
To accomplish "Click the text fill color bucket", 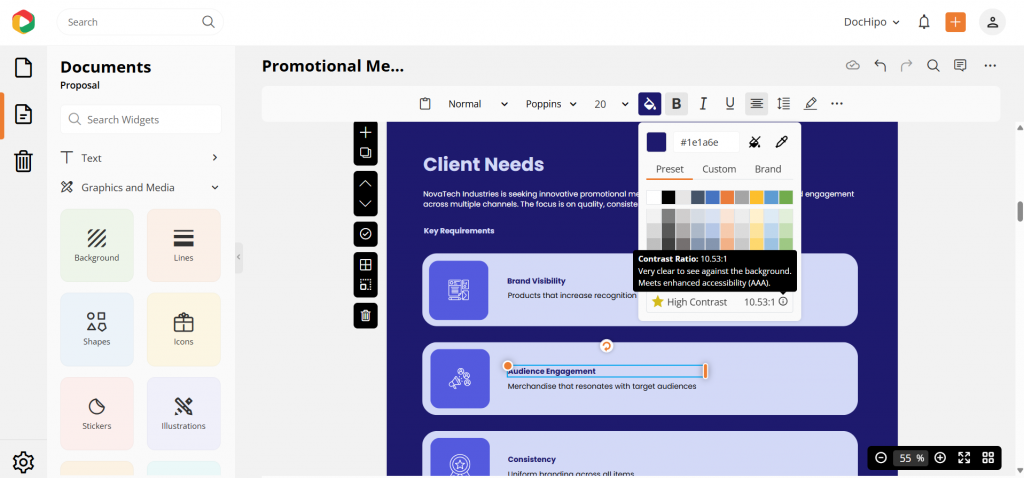I will pyautogui.click(x=650, y=104).
